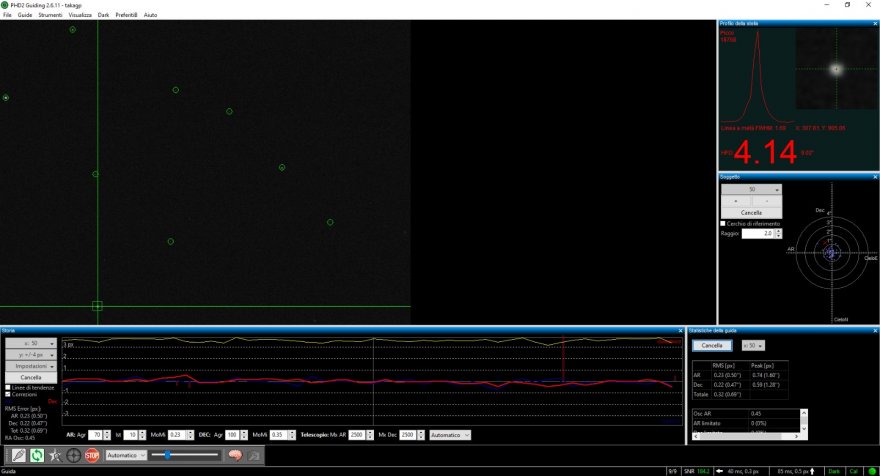Open the Impostazioni dropdown in history panel
The width and height of the screenshot is (880, 476).
[31, 366]
